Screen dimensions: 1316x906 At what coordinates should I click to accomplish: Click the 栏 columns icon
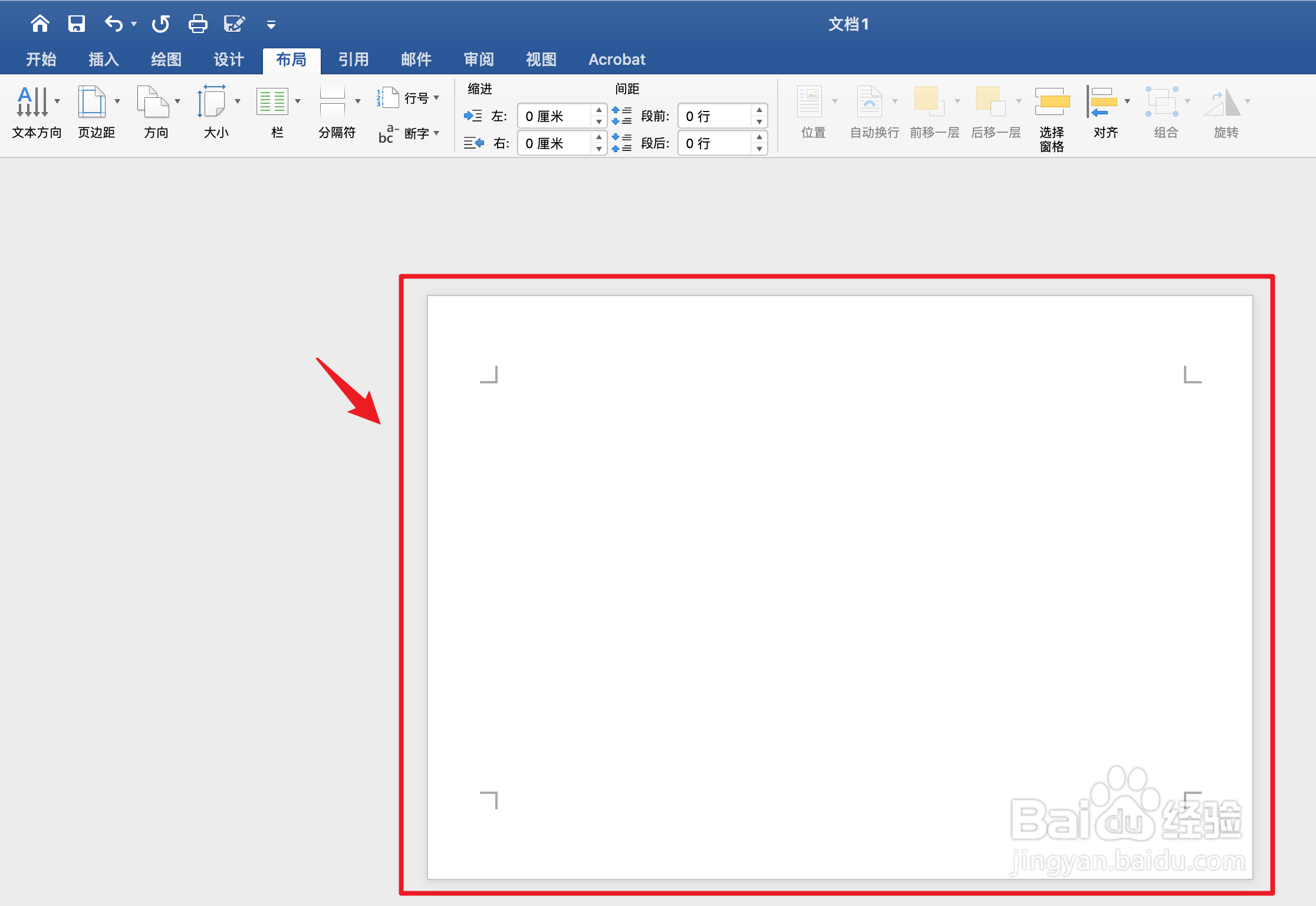(x=272, y=103)
